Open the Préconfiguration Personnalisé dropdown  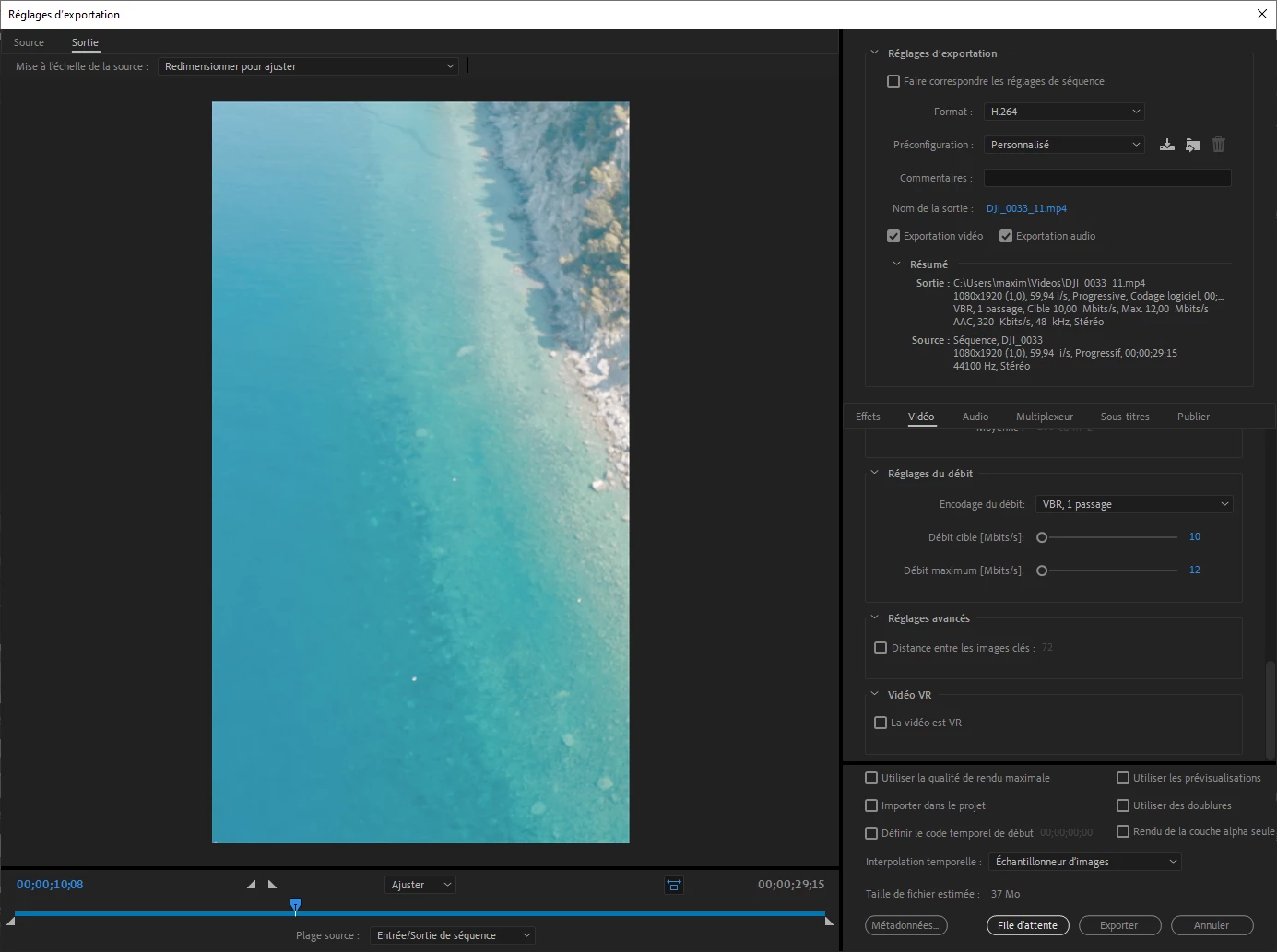click(x=1064, y=145)
